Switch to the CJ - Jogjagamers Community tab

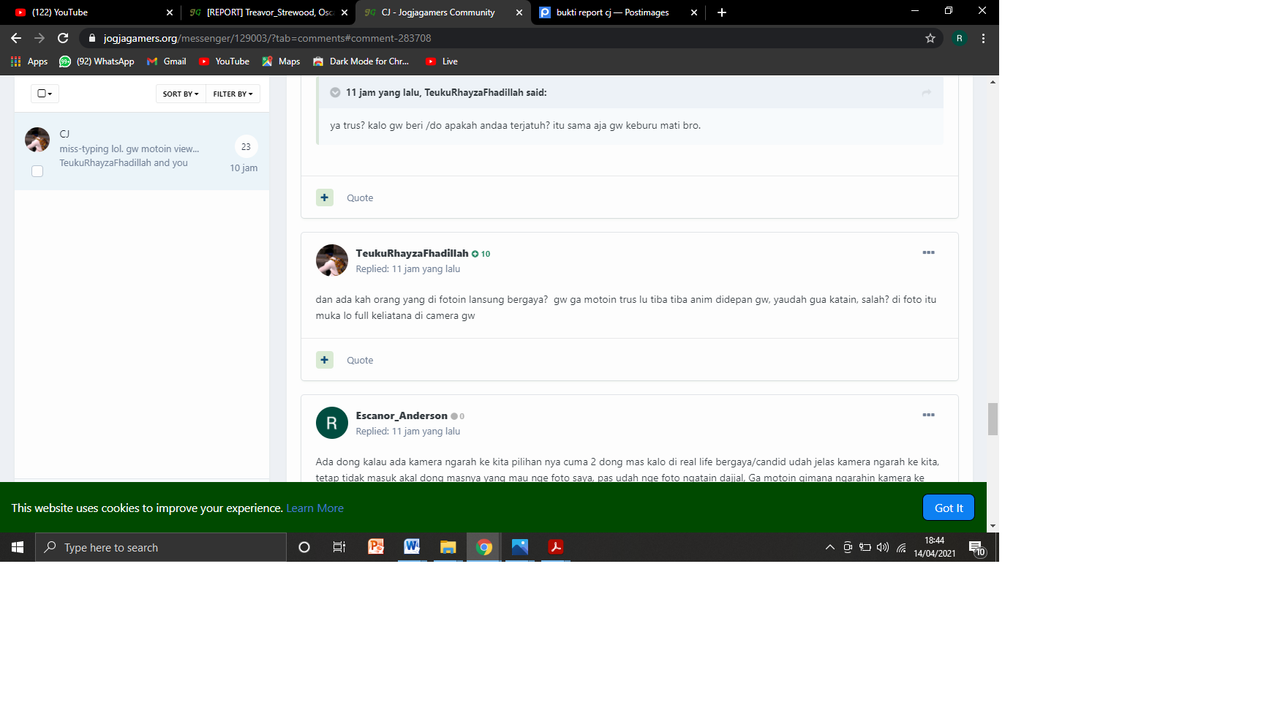coord(443,12)
